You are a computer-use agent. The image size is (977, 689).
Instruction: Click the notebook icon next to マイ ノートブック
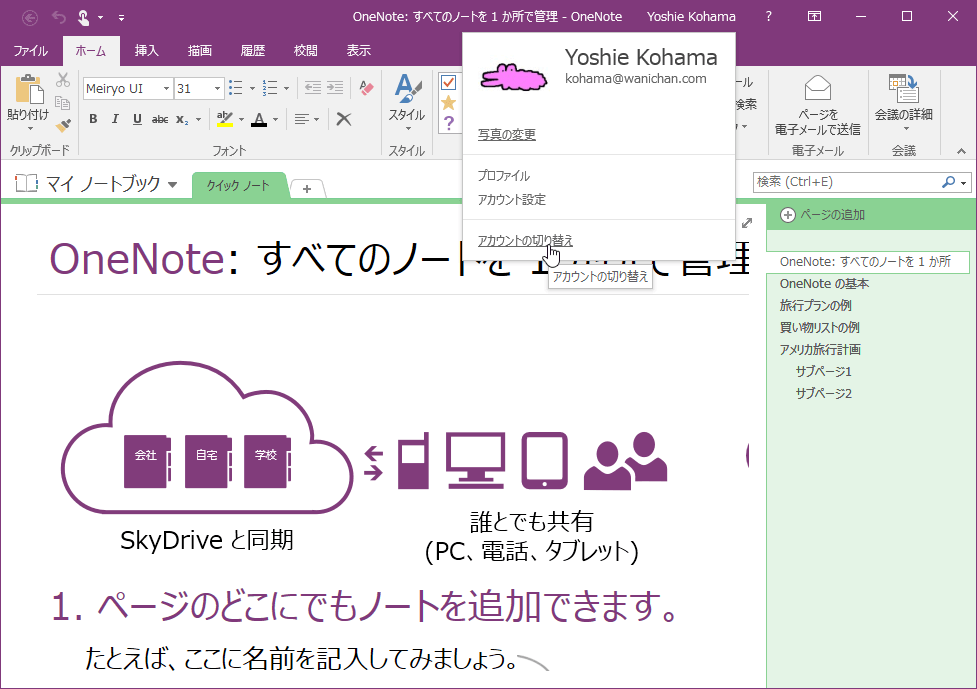[x=26, y=183]
